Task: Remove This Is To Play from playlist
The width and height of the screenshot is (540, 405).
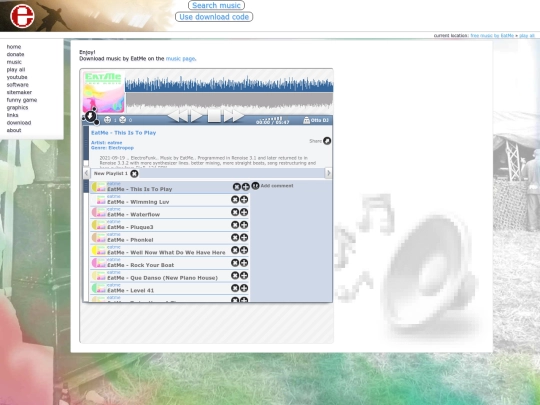Action: tap(237, 187)
